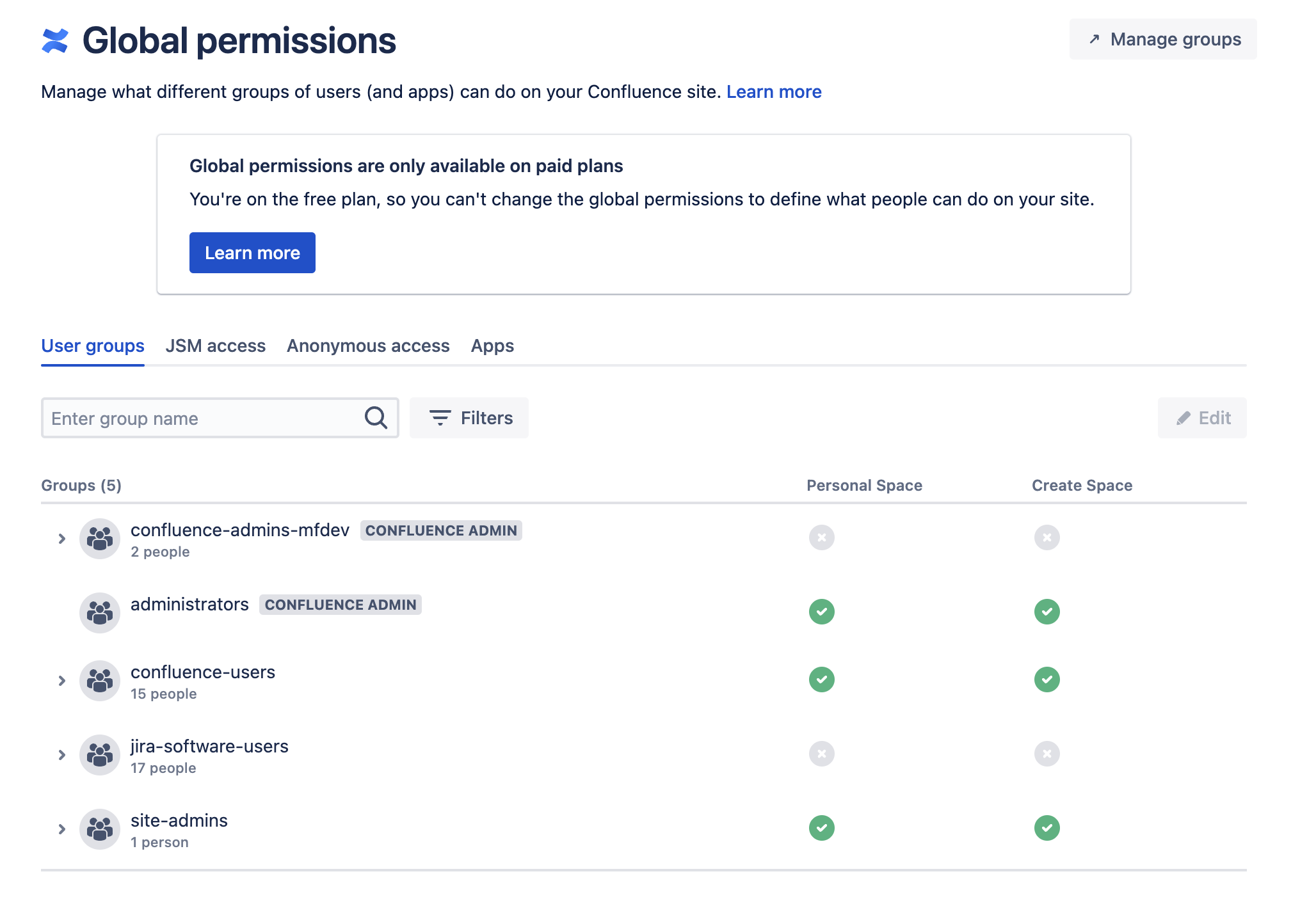Open the Anonymous access tab
This screenshot has width=1316, height=906.
[x=368, y=346]
